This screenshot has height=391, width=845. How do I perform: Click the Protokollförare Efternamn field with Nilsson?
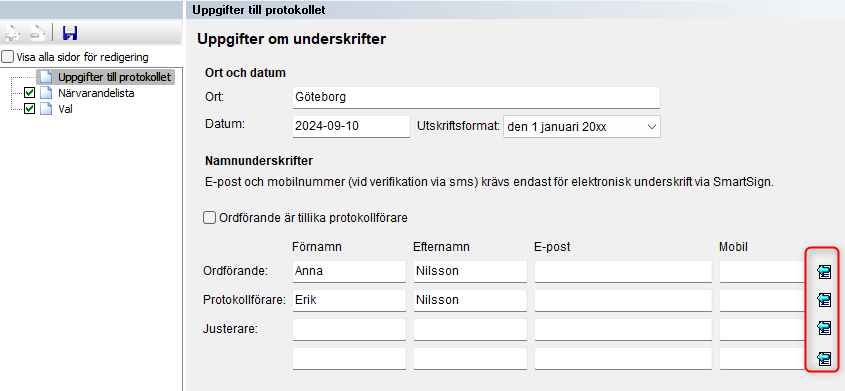(470, 301)
